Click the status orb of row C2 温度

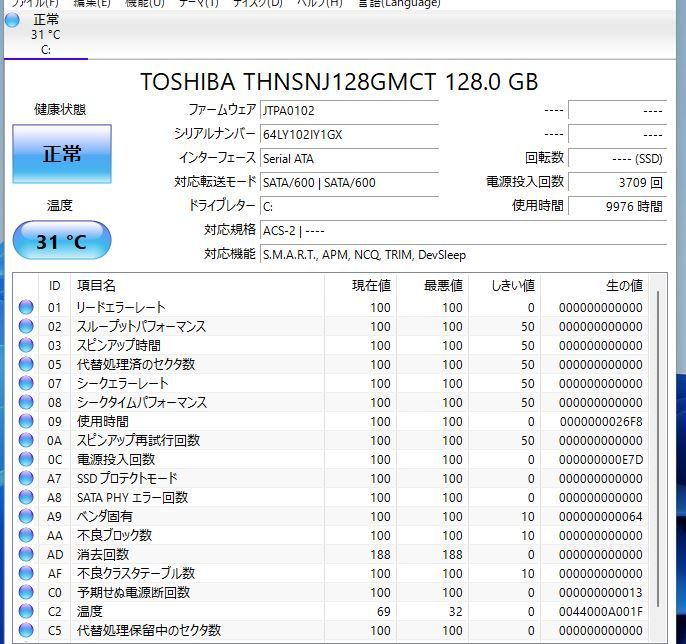[26, 612]
